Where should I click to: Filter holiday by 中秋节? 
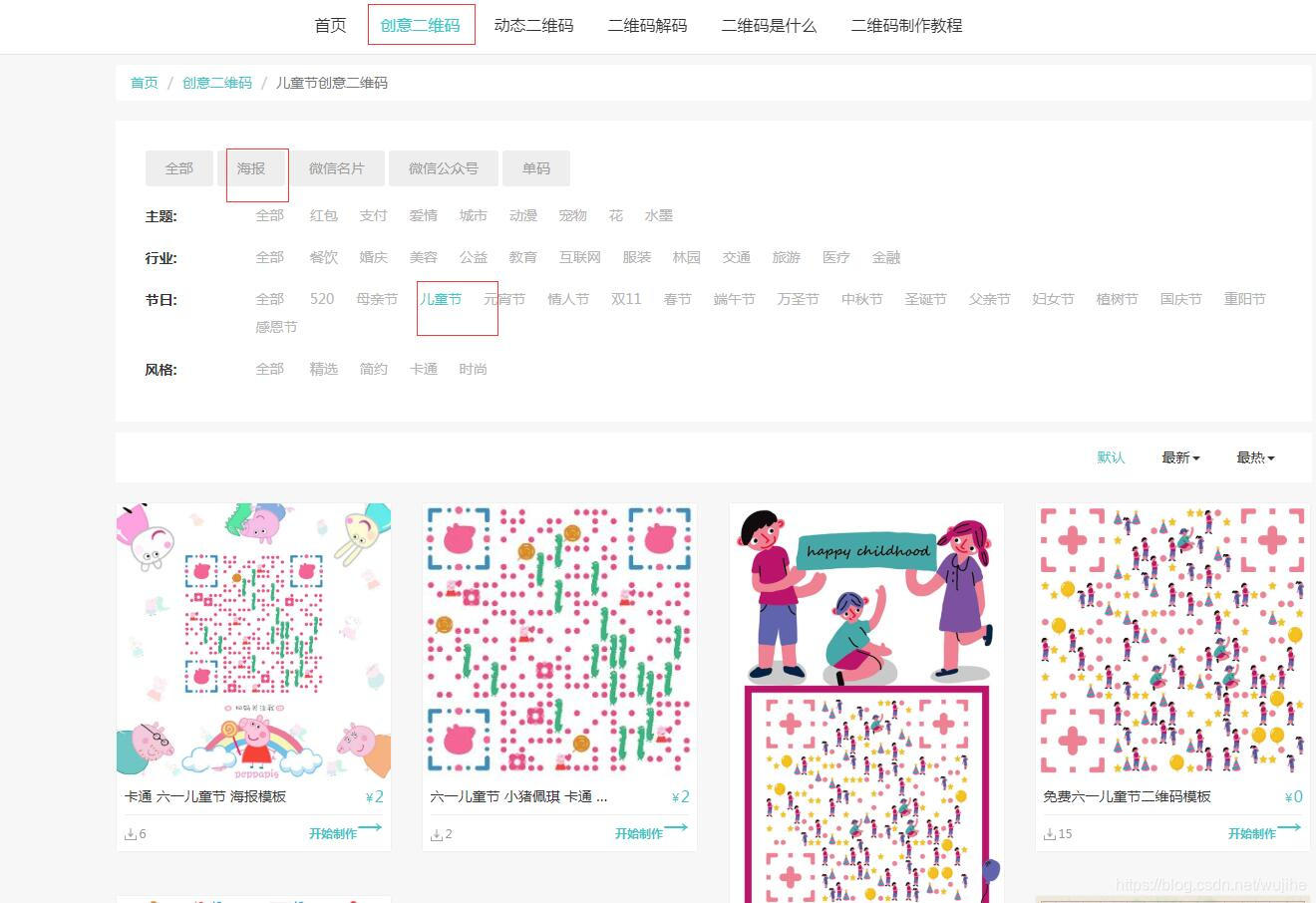(862, 299)
